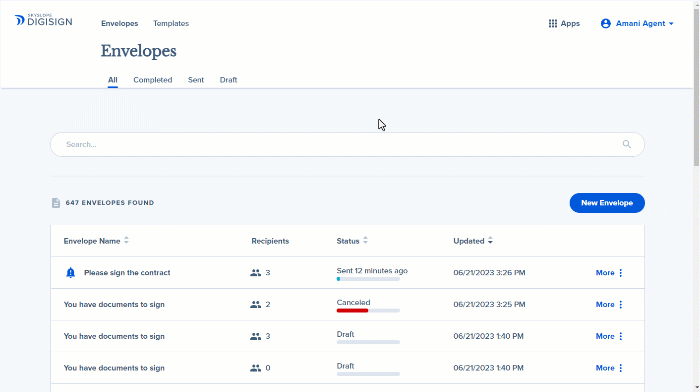This screenshot has height=392, width=700.
Task: Click bell icon on Please sign the contract
Action: (71, 272)
